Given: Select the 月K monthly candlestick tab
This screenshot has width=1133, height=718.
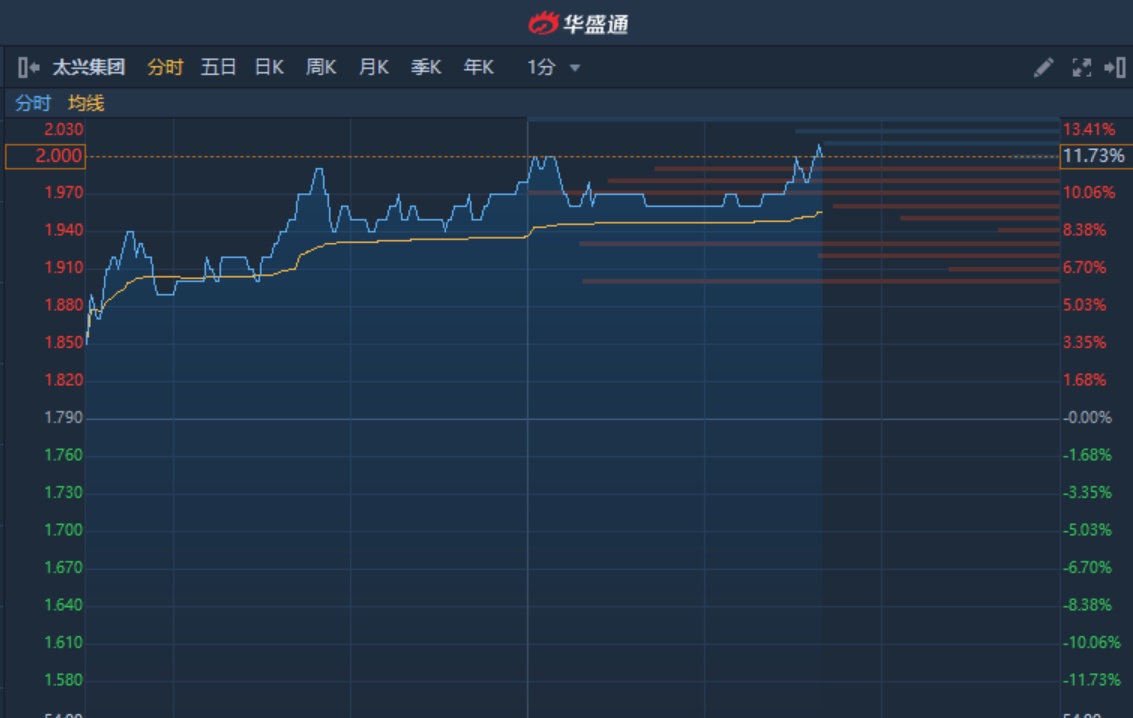Looking at the screenshot, I should pyautogui.click(x=374, y=68).
